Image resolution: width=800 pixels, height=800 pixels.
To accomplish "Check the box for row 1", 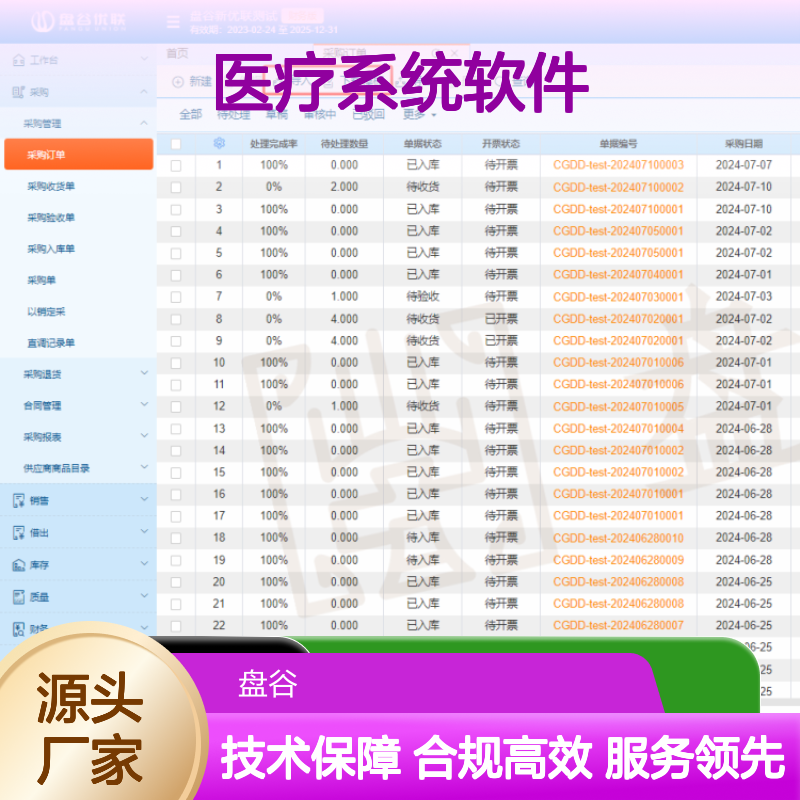I will pos(176,165).
